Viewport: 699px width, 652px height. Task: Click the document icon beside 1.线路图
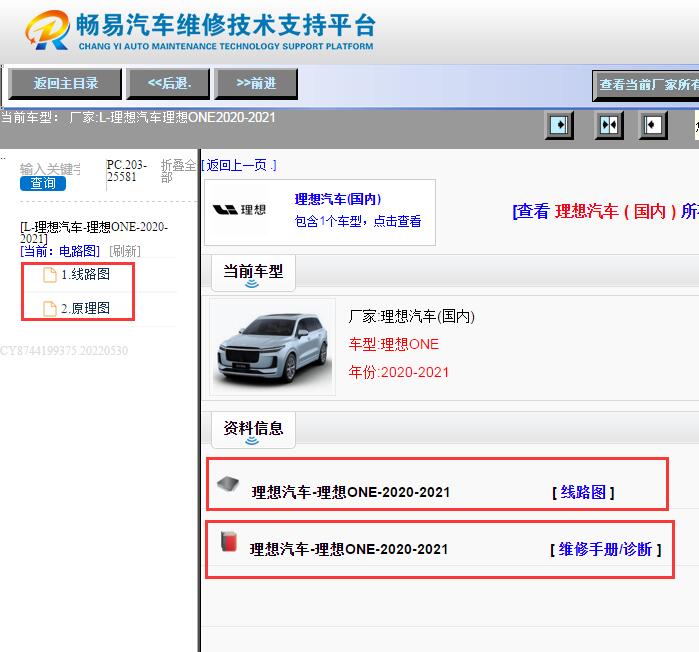pos(49,275)
